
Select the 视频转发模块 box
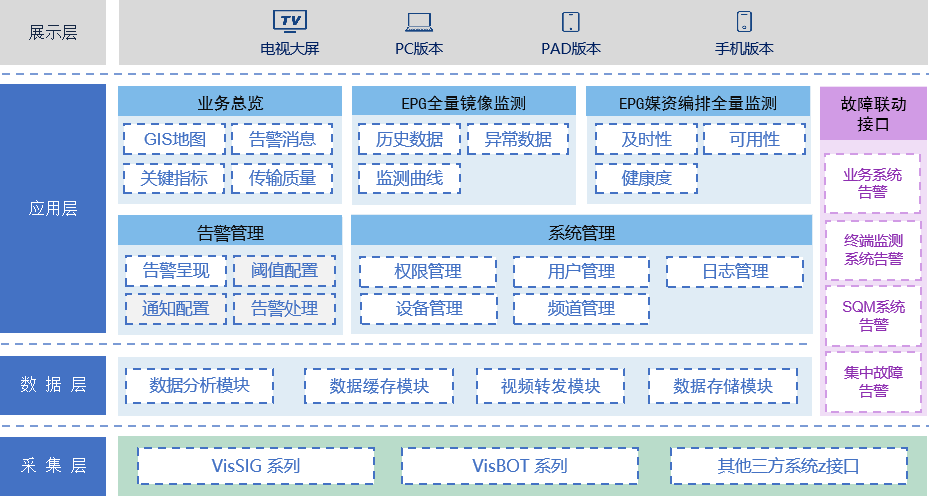(550, 386)
